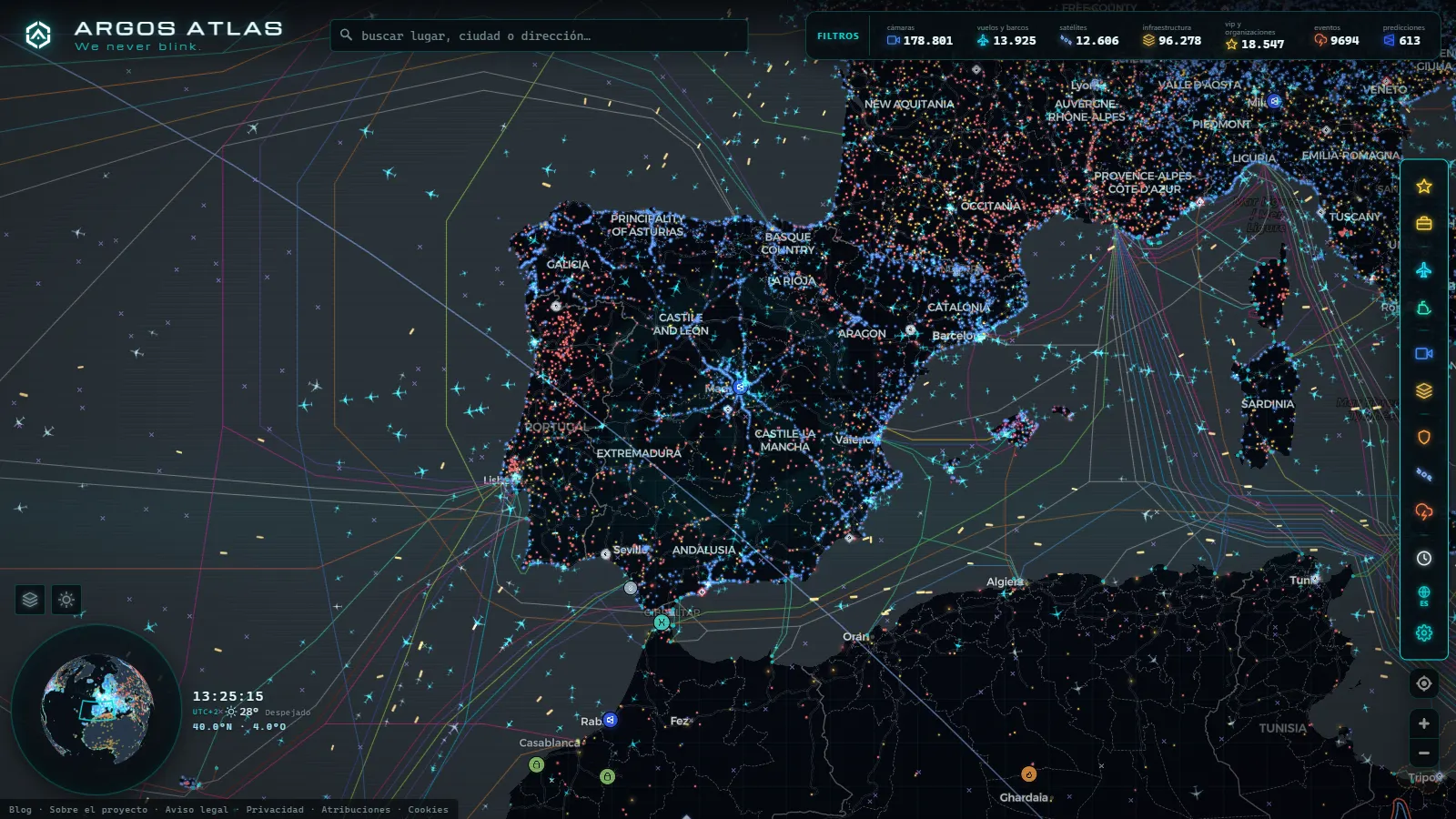
Task: Click the teal marker at Gibraltar strait
Action: (662, 622)
